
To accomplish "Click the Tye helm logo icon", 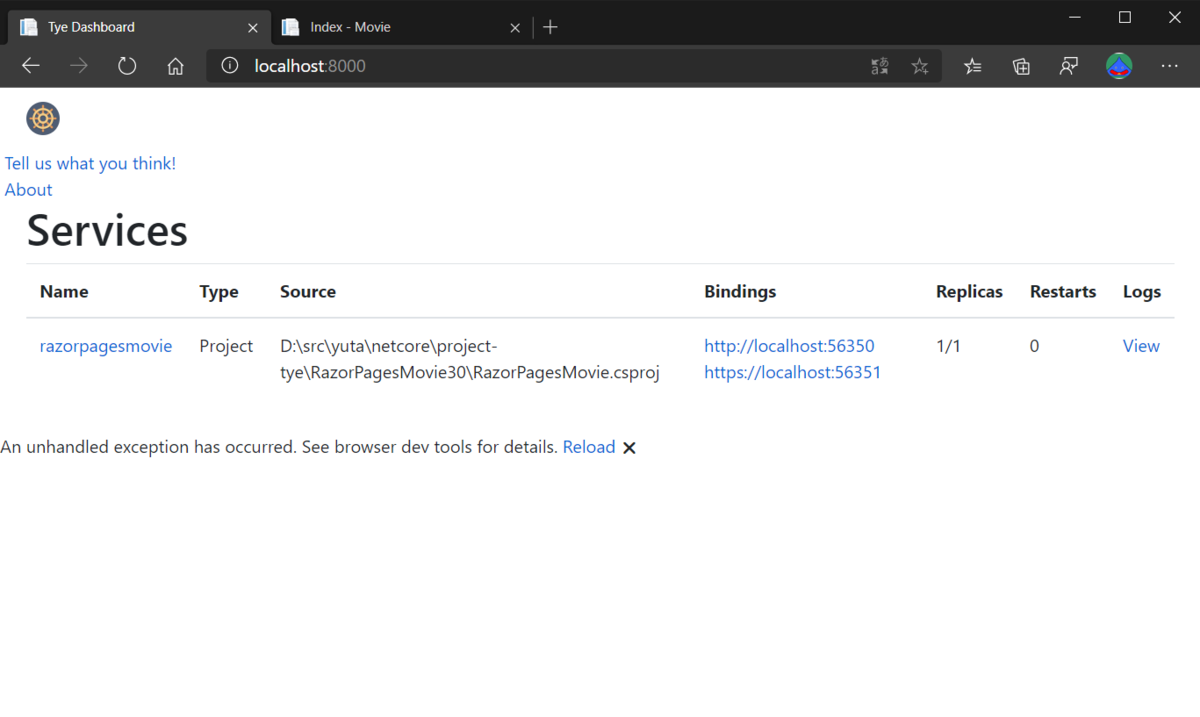I will (43, 118).
